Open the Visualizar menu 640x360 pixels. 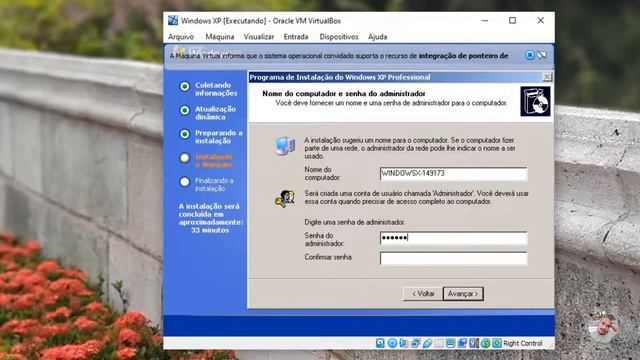click(x=259, y=37)
